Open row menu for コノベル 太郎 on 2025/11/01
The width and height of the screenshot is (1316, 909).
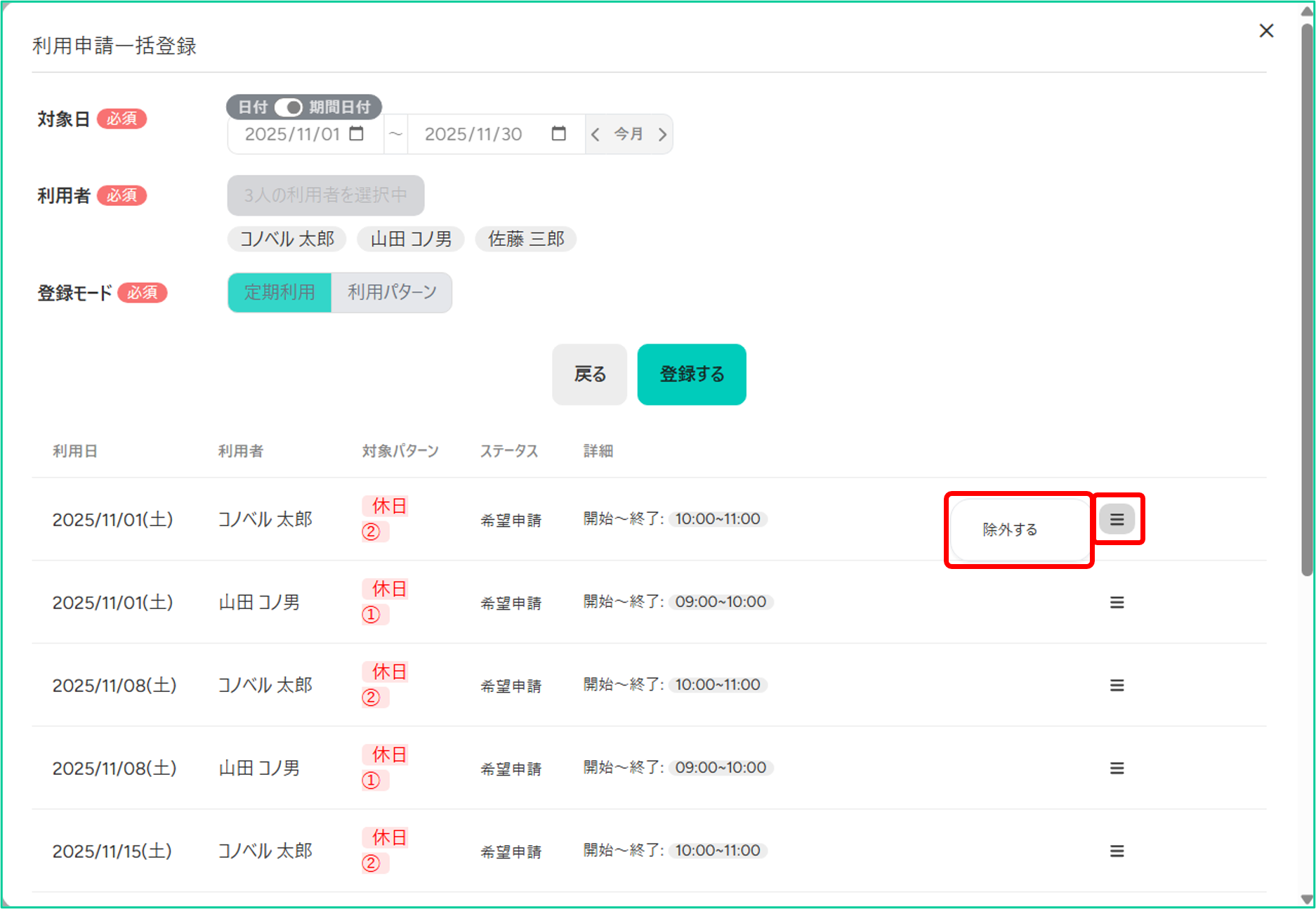[x=1117, y=519]
